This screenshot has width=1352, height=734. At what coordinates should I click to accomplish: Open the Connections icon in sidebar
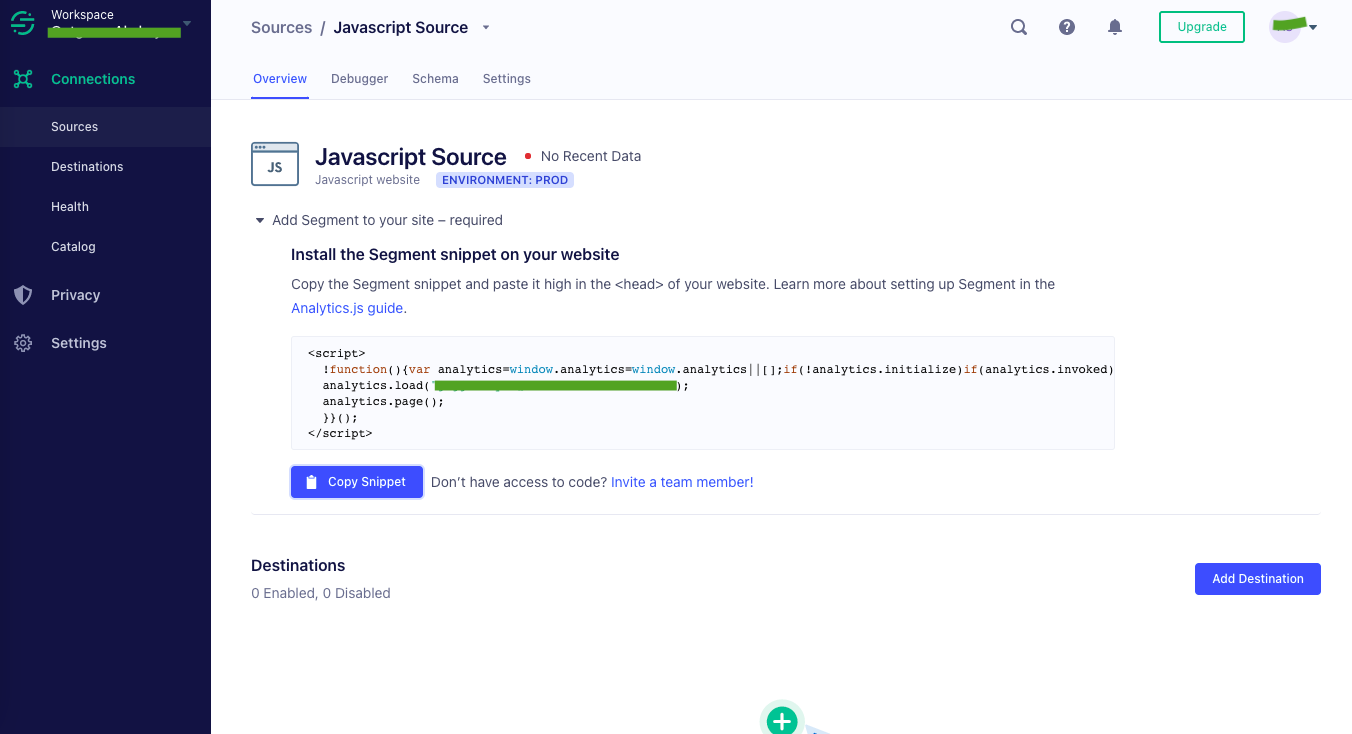click(x=23, y=79)
